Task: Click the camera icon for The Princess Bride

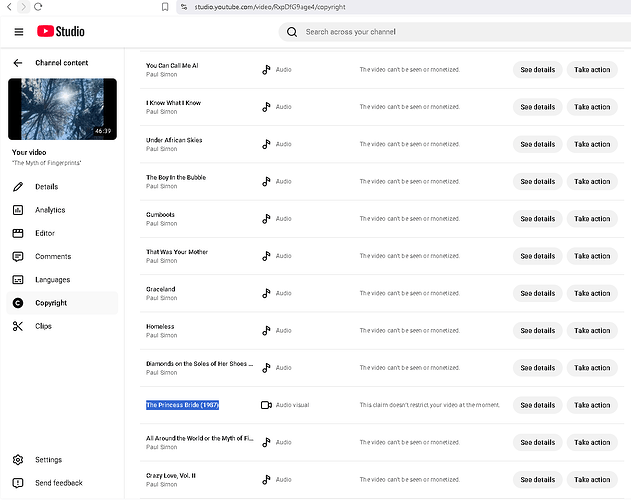Action: [266, 405]
